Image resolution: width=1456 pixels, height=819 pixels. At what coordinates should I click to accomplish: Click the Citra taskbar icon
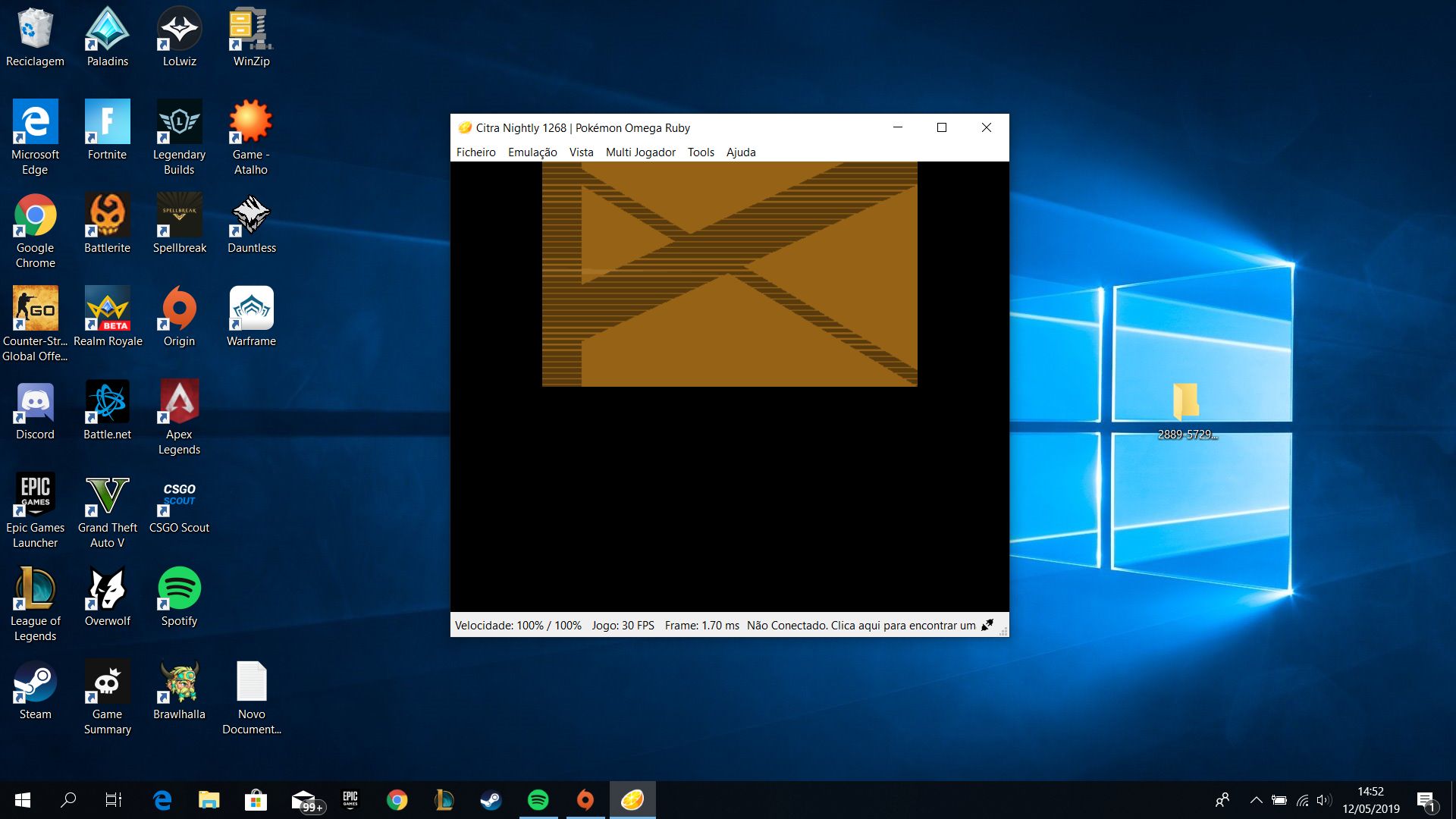632,800
